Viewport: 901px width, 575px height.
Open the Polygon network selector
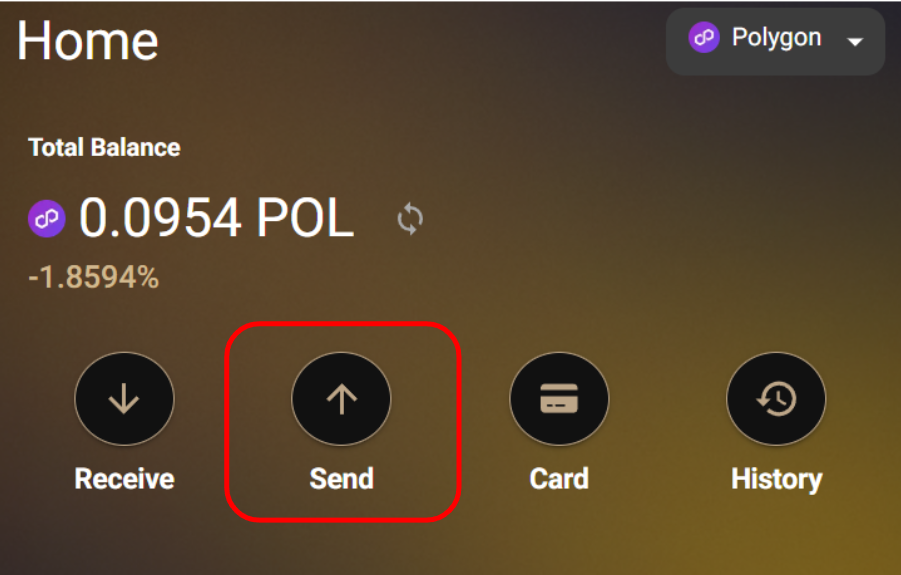[x=775, y=41]
